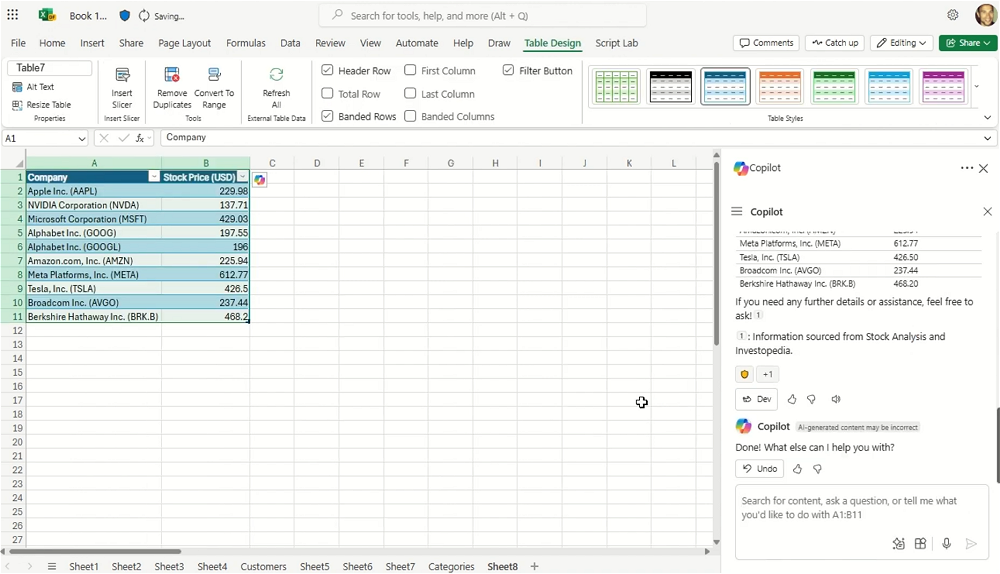Select the purple table style swatch

tap(943, 87)
